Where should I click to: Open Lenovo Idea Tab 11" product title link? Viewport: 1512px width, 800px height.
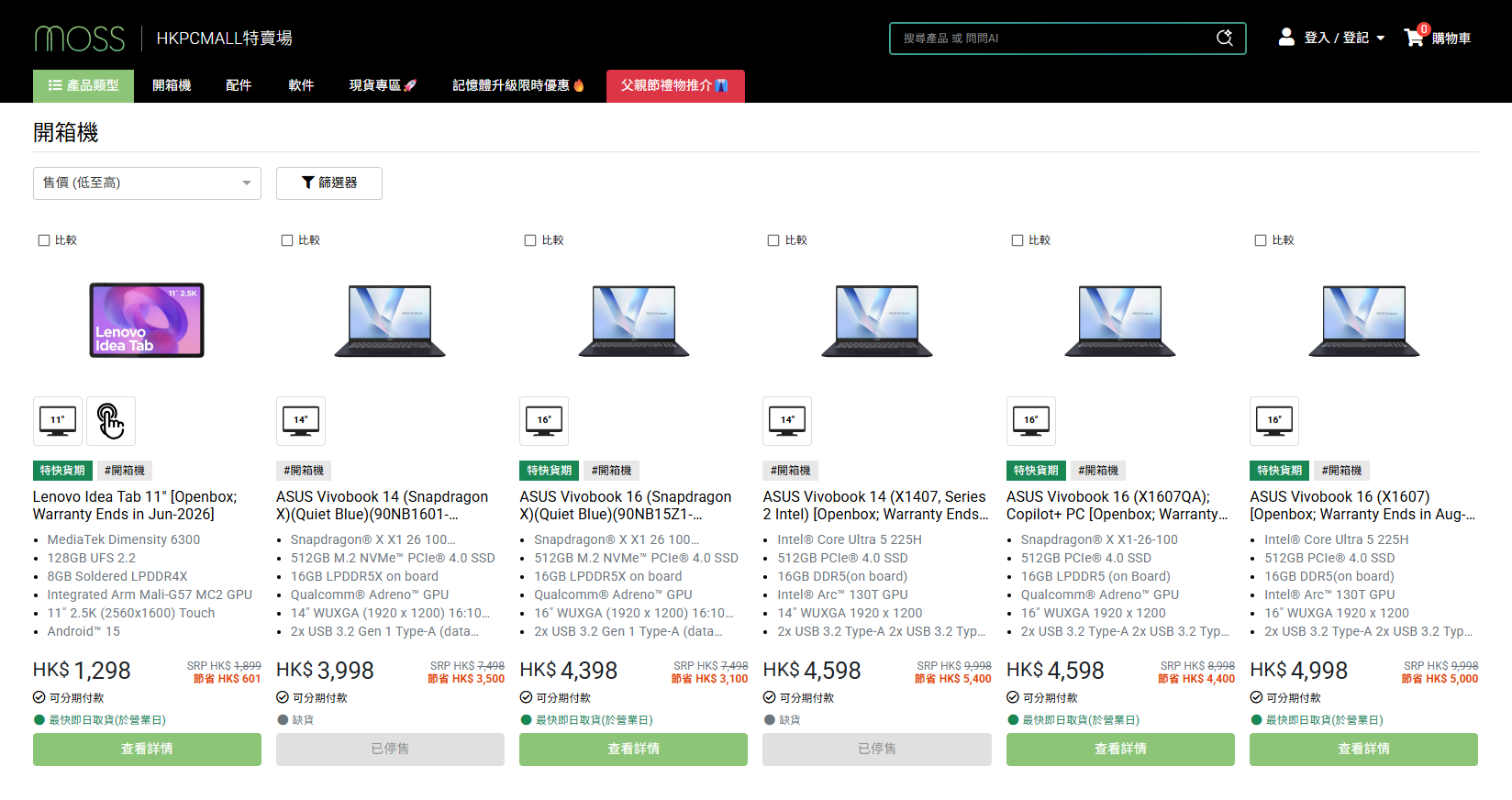pos(135,506)
